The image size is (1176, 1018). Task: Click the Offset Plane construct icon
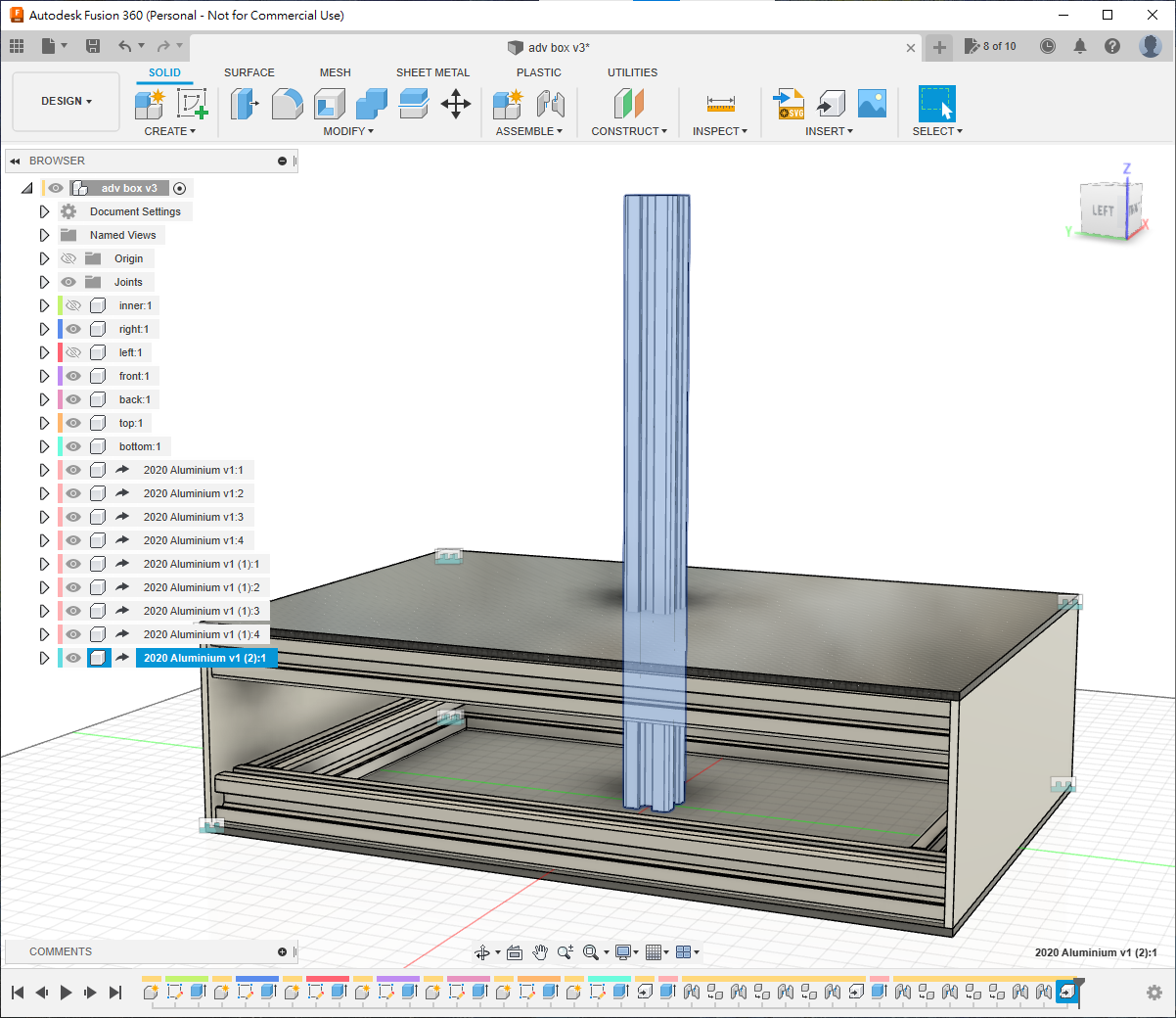pos(629,103)
